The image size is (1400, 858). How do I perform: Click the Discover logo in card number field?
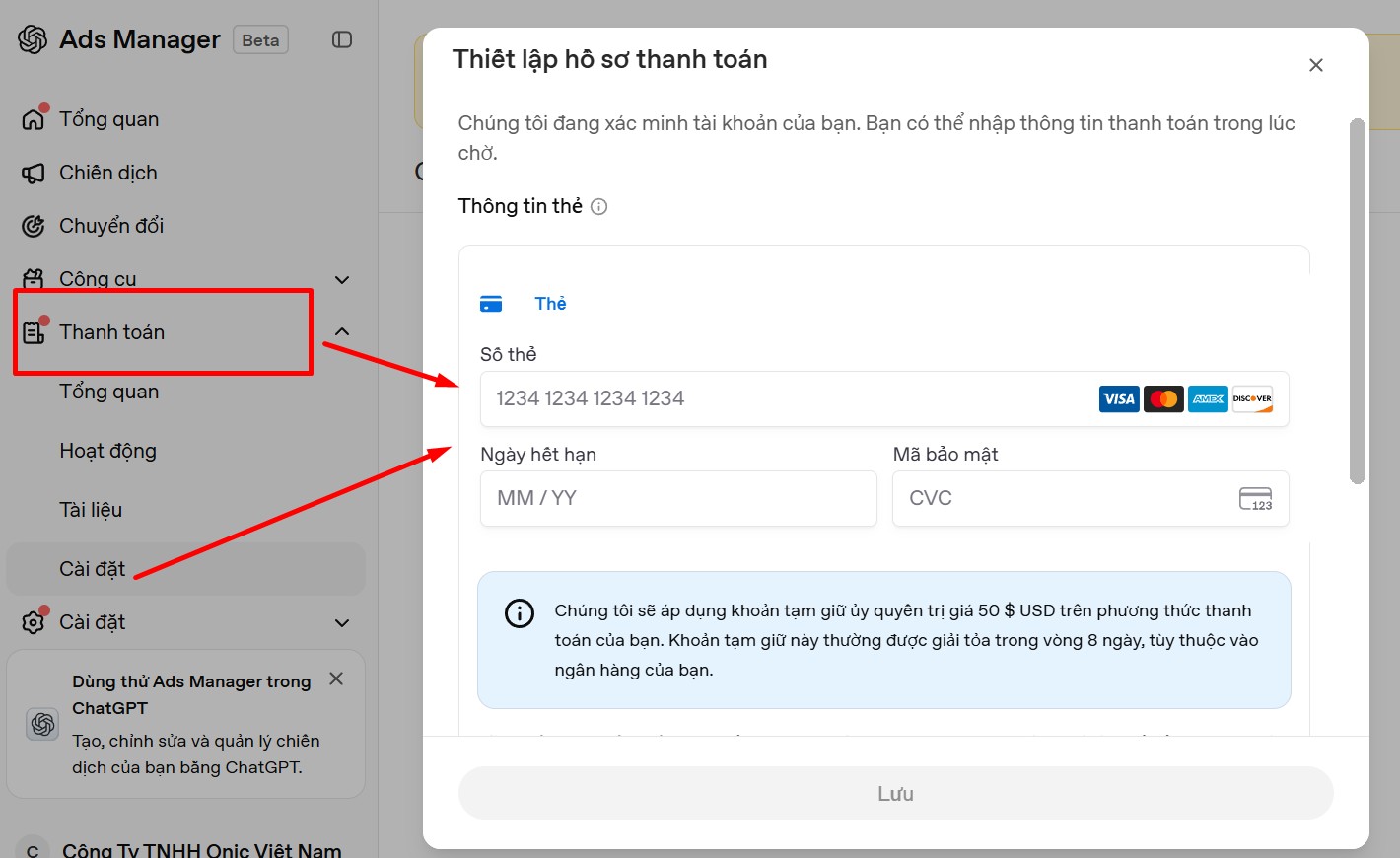pyautogui.click(x=1252, y=398)
